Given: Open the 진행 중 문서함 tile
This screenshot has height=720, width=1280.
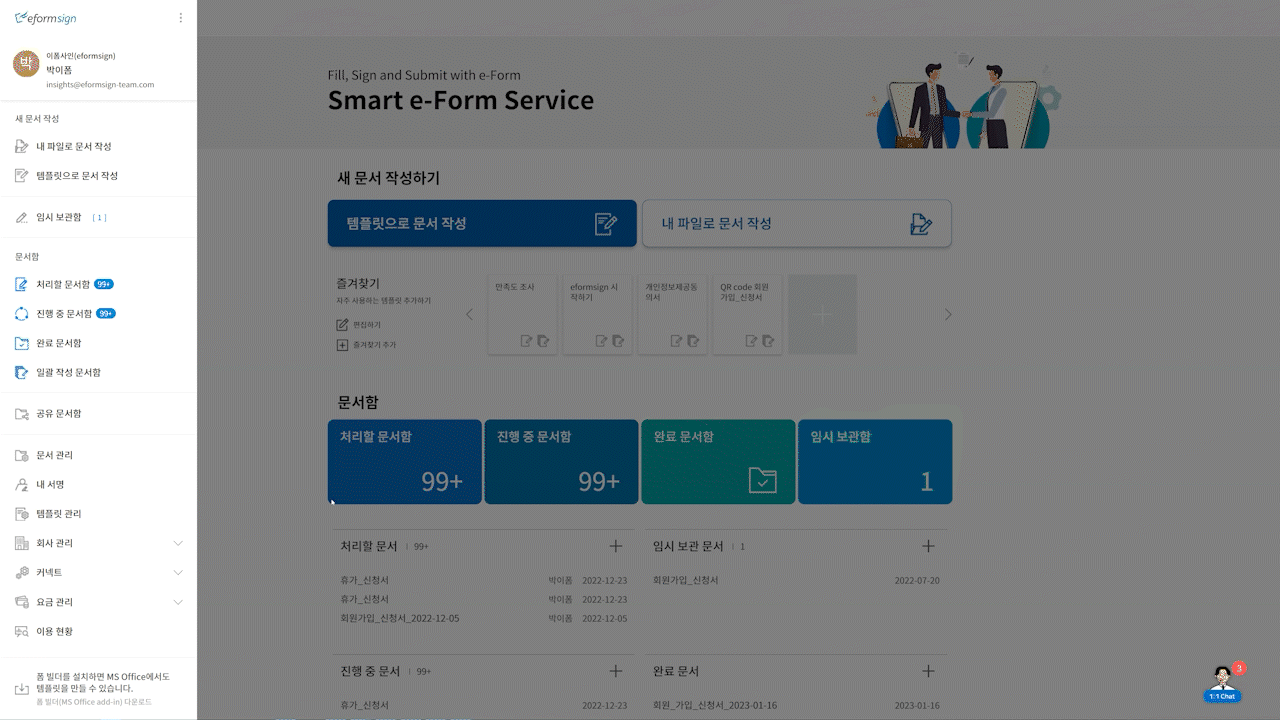Looking at the screenshot, I should point(561,462).
